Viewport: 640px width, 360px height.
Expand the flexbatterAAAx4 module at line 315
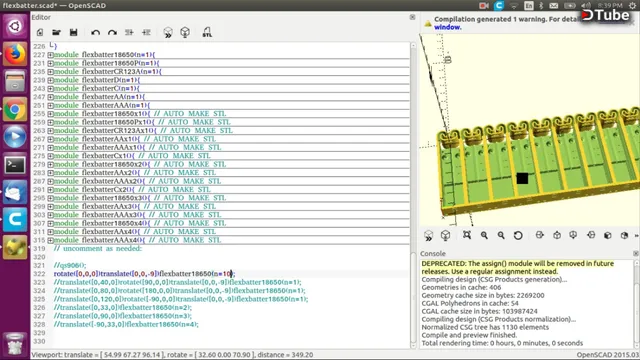pos(50,240)
